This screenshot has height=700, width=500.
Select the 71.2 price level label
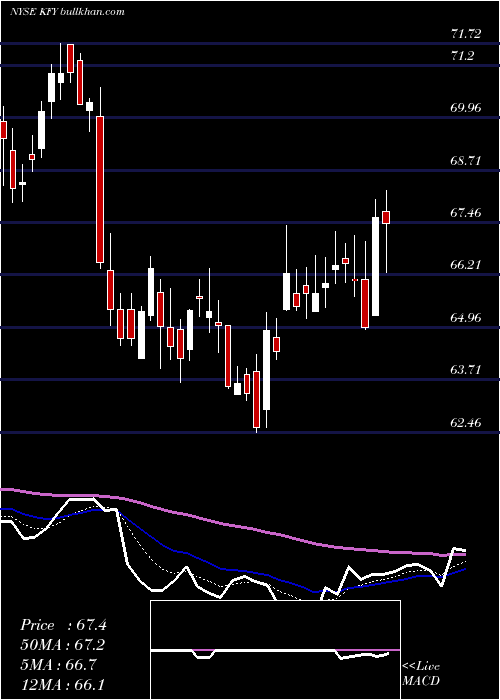coord(462,56)
